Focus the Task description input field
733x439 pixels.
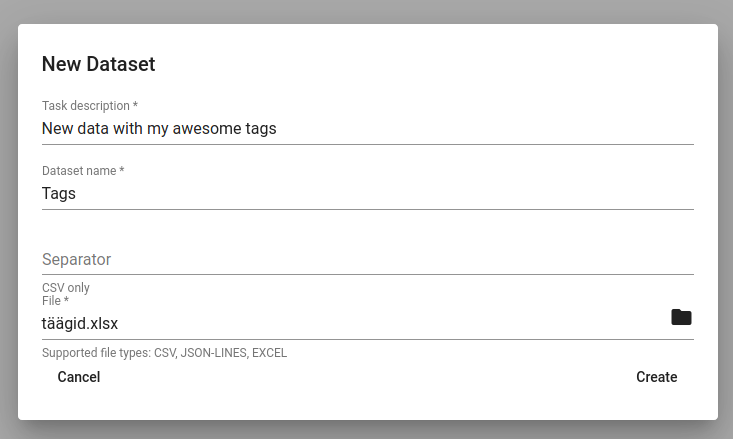(367, 129)
